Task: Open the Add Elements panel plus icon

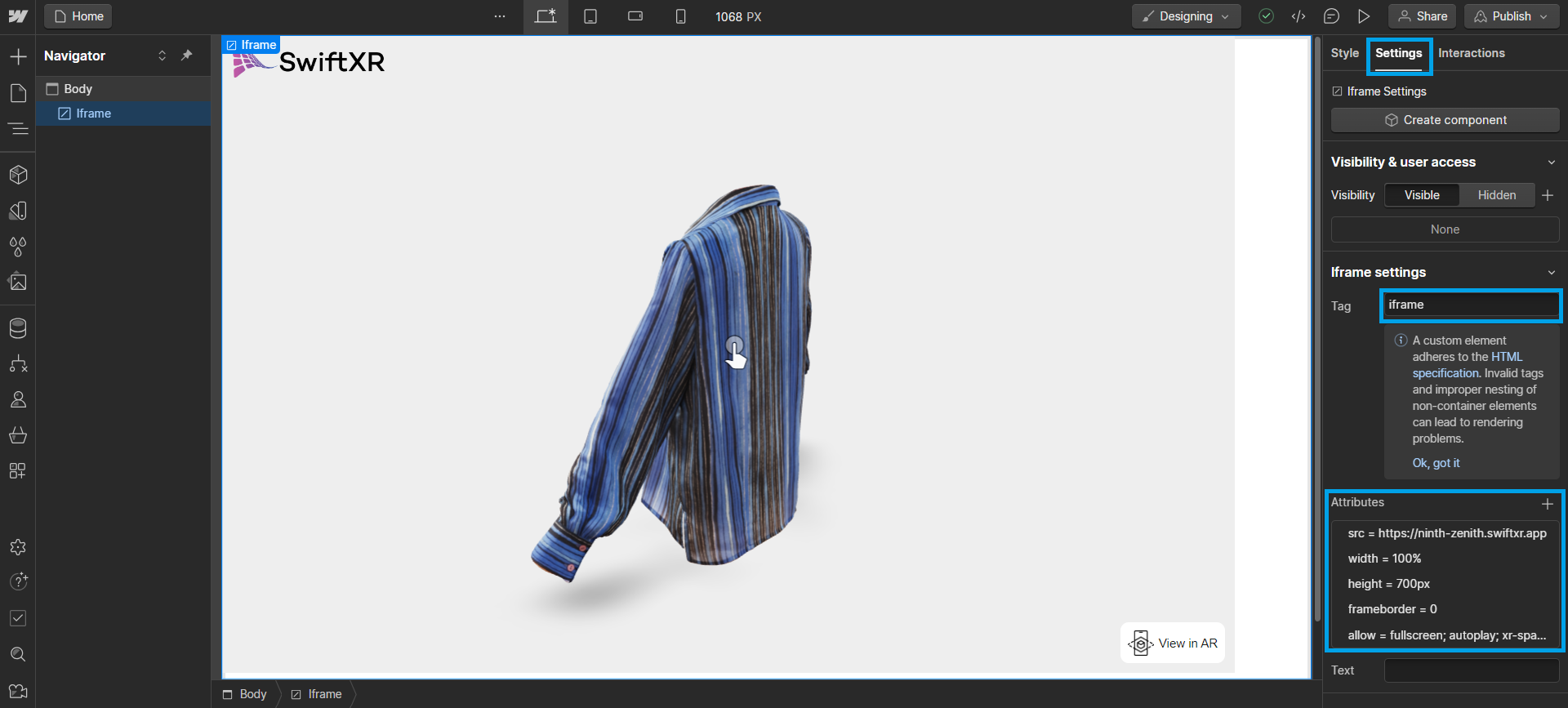Action: (x=18, y=56)
